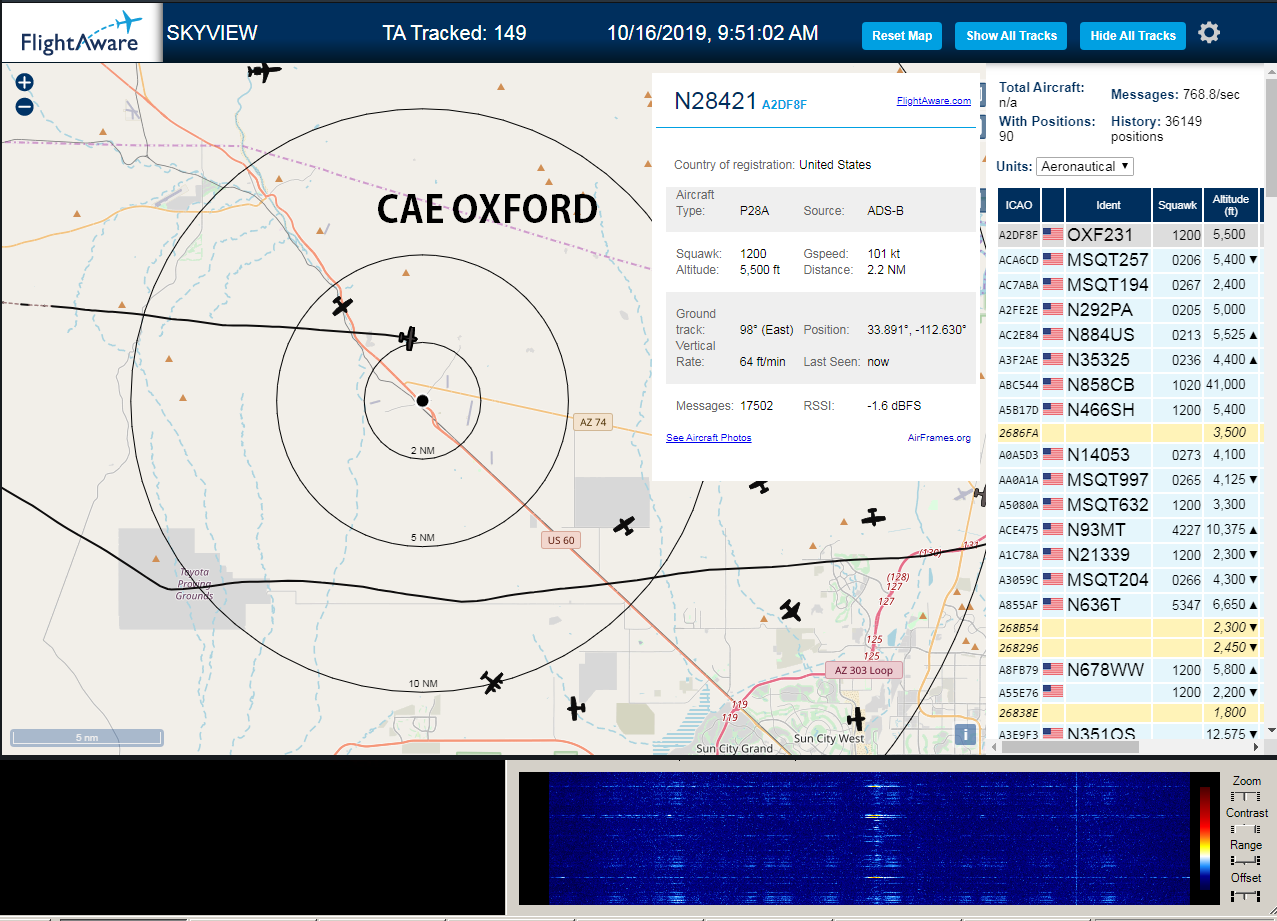Sort table by ICAO column header

coord(1019,205)
